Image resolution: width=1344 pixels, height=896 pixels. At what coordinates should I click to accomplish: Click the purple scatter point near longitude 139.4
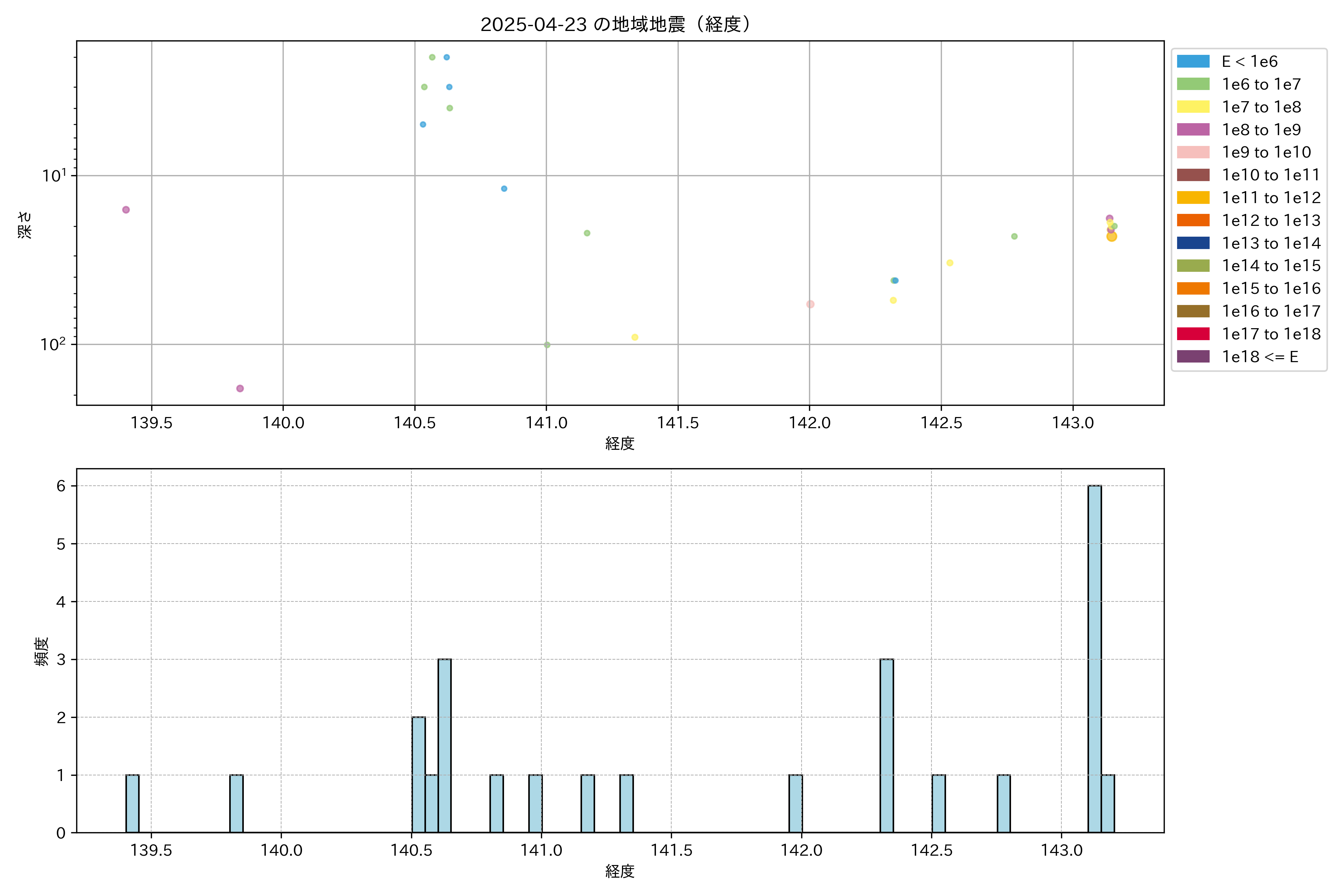(x=126, y=210)
